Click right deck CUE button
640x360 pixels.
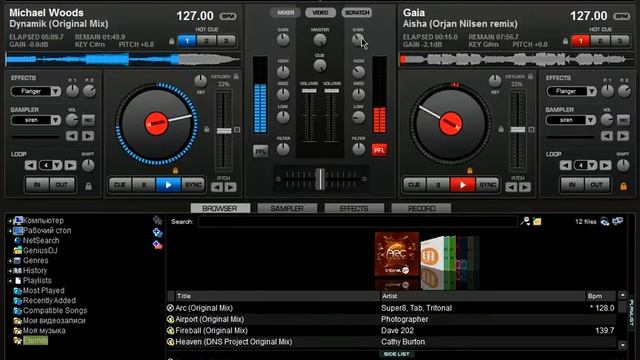414,185
